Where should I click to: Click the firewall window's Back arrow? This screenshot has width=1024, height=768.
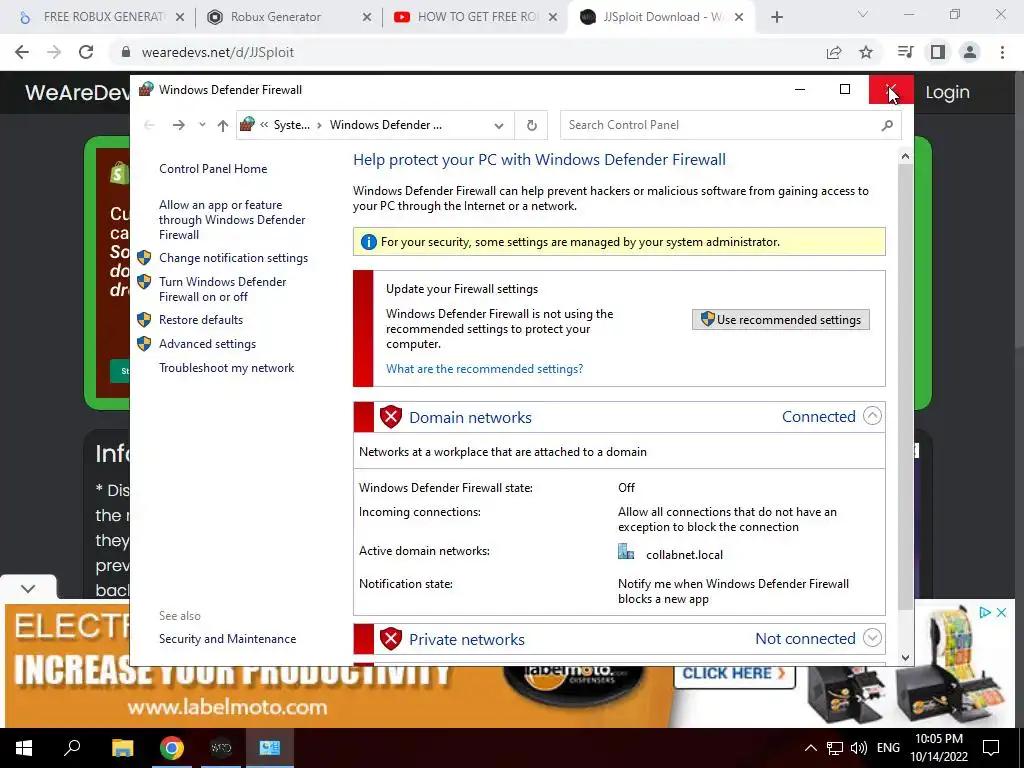click(x=149, y=125)
